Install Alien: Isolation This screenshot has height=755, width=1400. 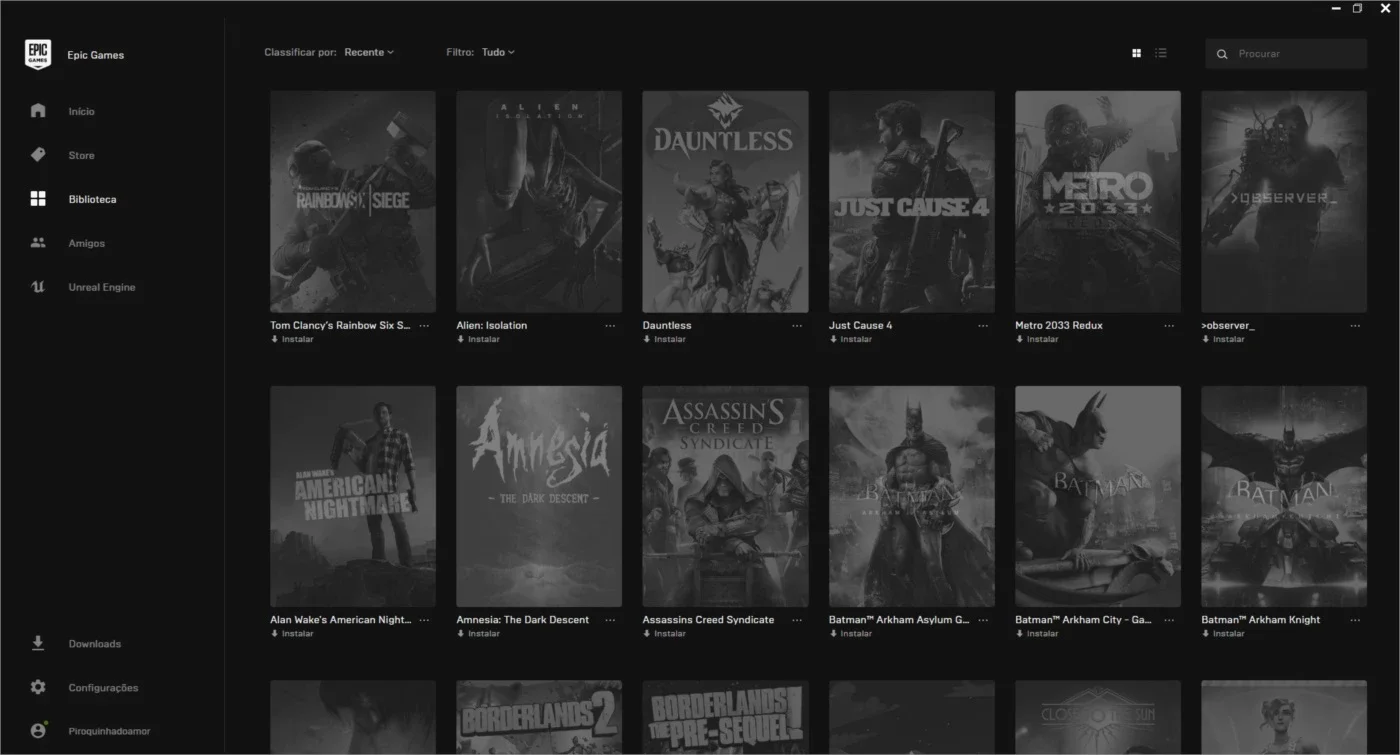point(478,339)
